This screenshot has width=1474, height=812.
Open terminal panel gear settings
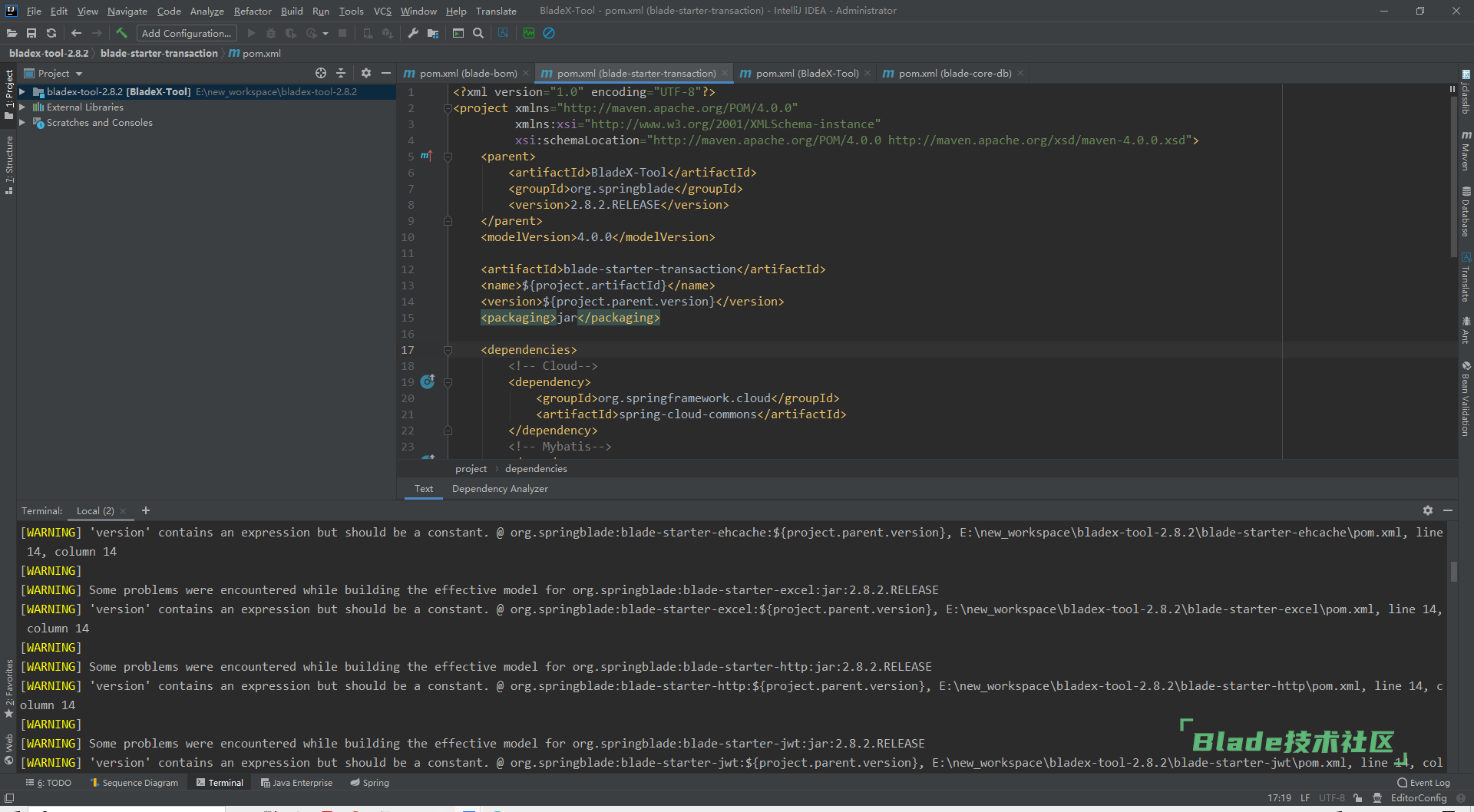1428,510
